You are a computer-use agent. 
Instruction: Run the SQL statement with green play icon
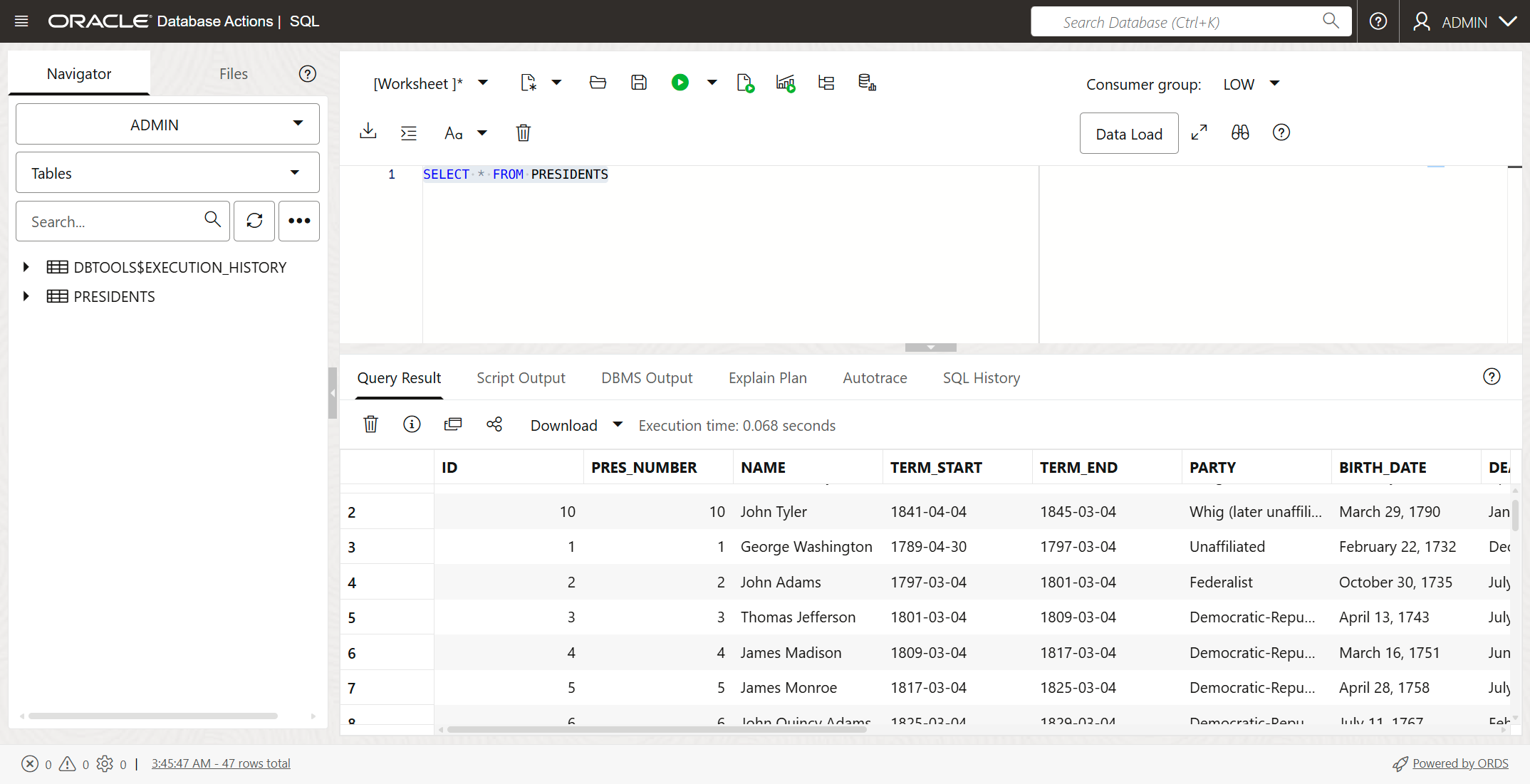coord(680,83)
